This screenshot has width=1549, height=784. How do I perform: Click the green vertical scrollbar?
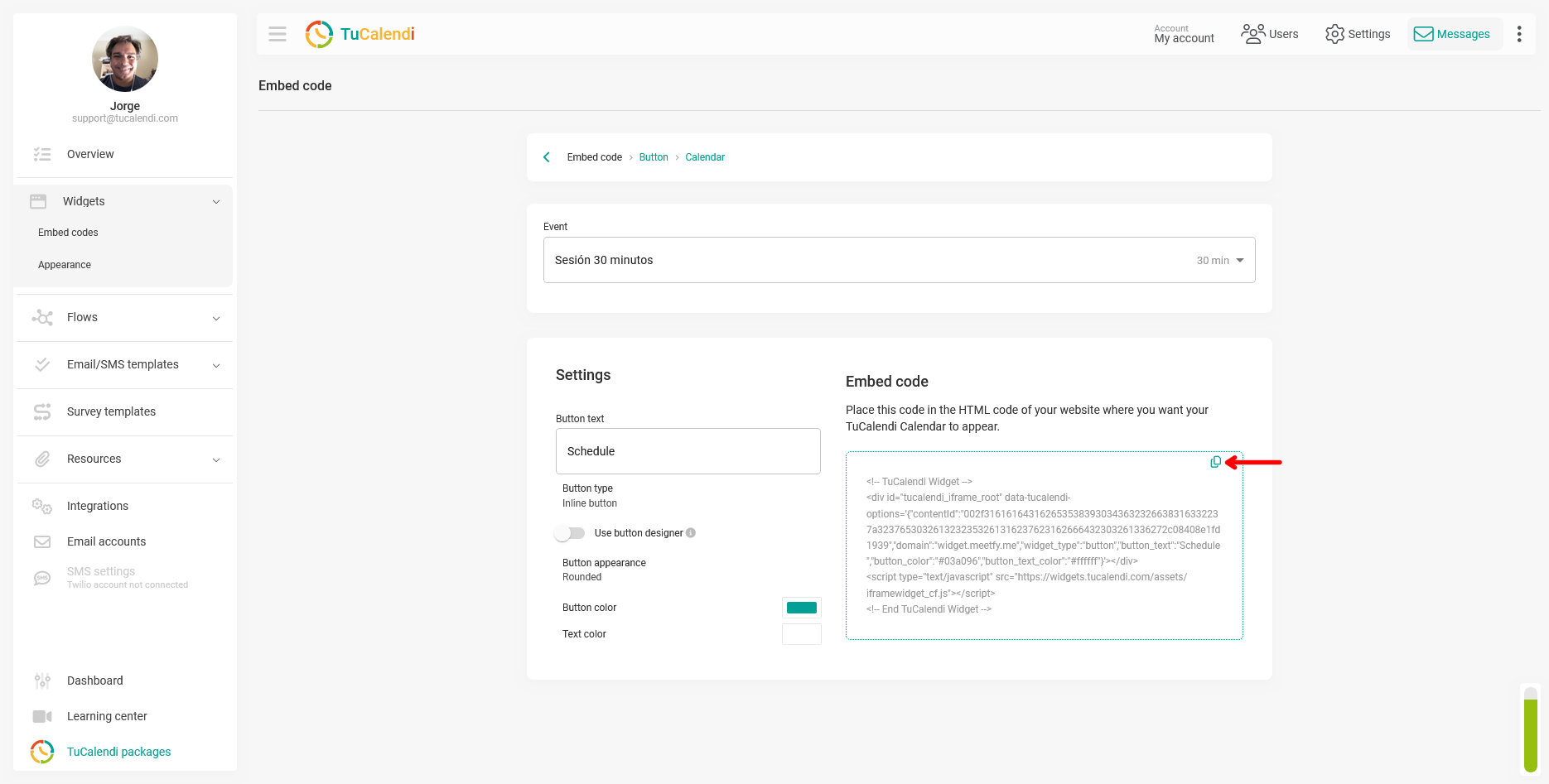click(x=1531, y=731)
